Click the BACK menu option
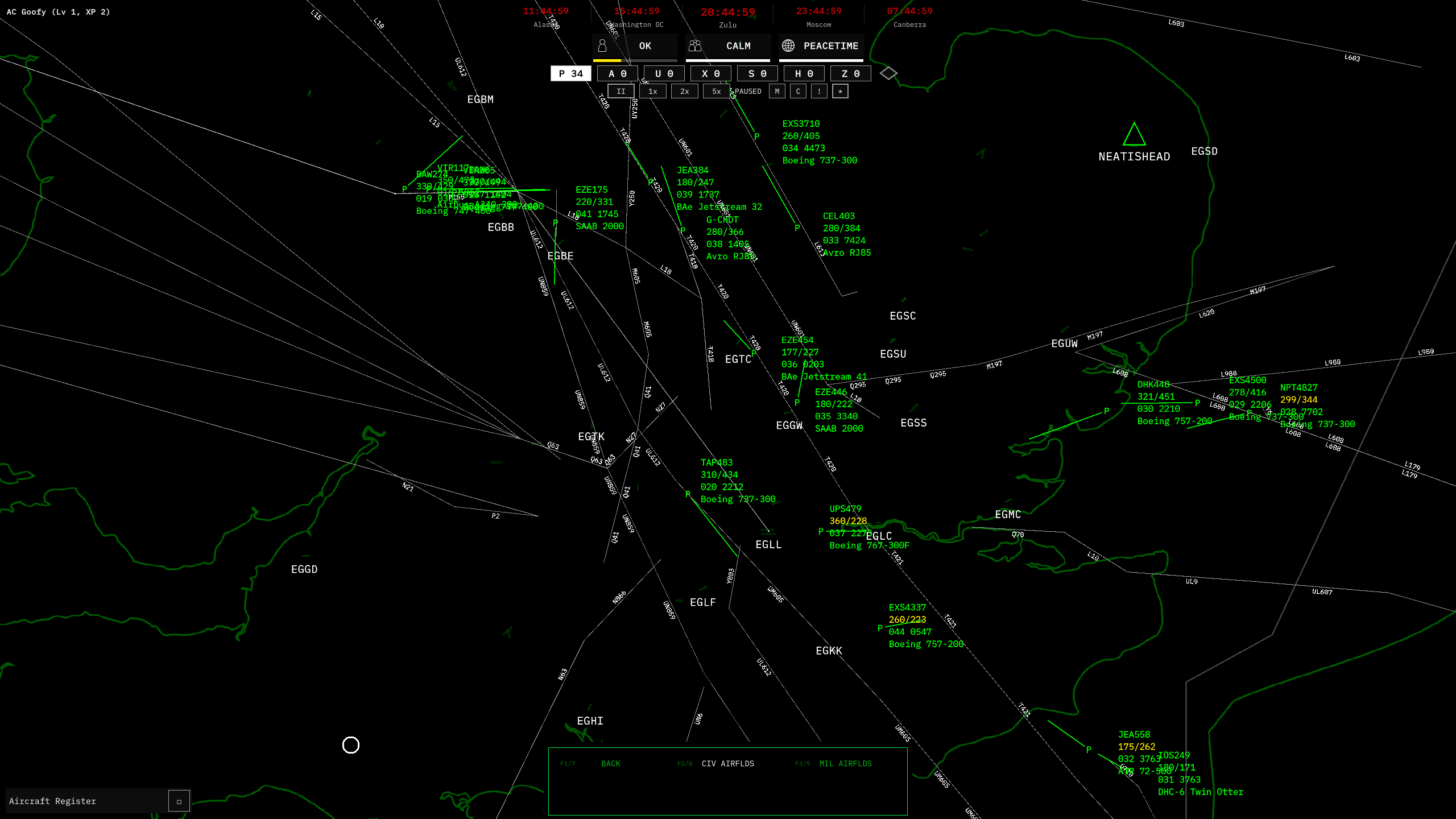Image resolution: width=1456 pixels, height=819 pixels. 610,763
